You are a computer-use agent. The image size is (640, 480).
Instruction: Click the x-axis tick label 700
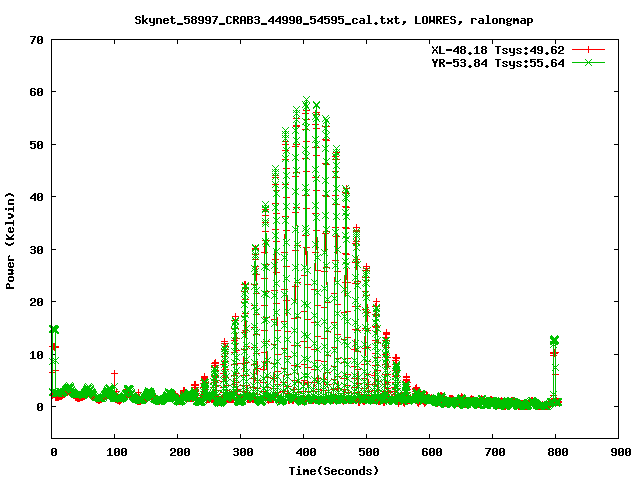tap(495, 452)
